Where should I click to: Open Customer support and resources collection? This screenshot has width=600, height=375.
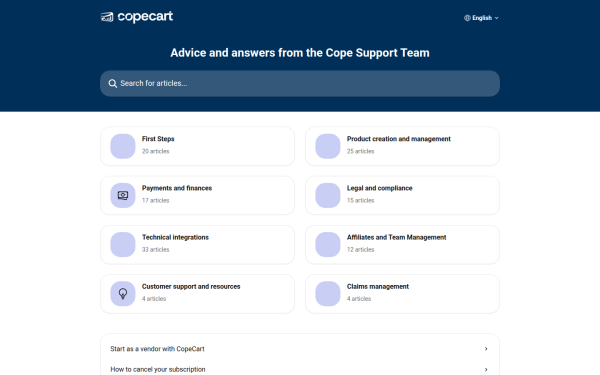tap(197, 294)
